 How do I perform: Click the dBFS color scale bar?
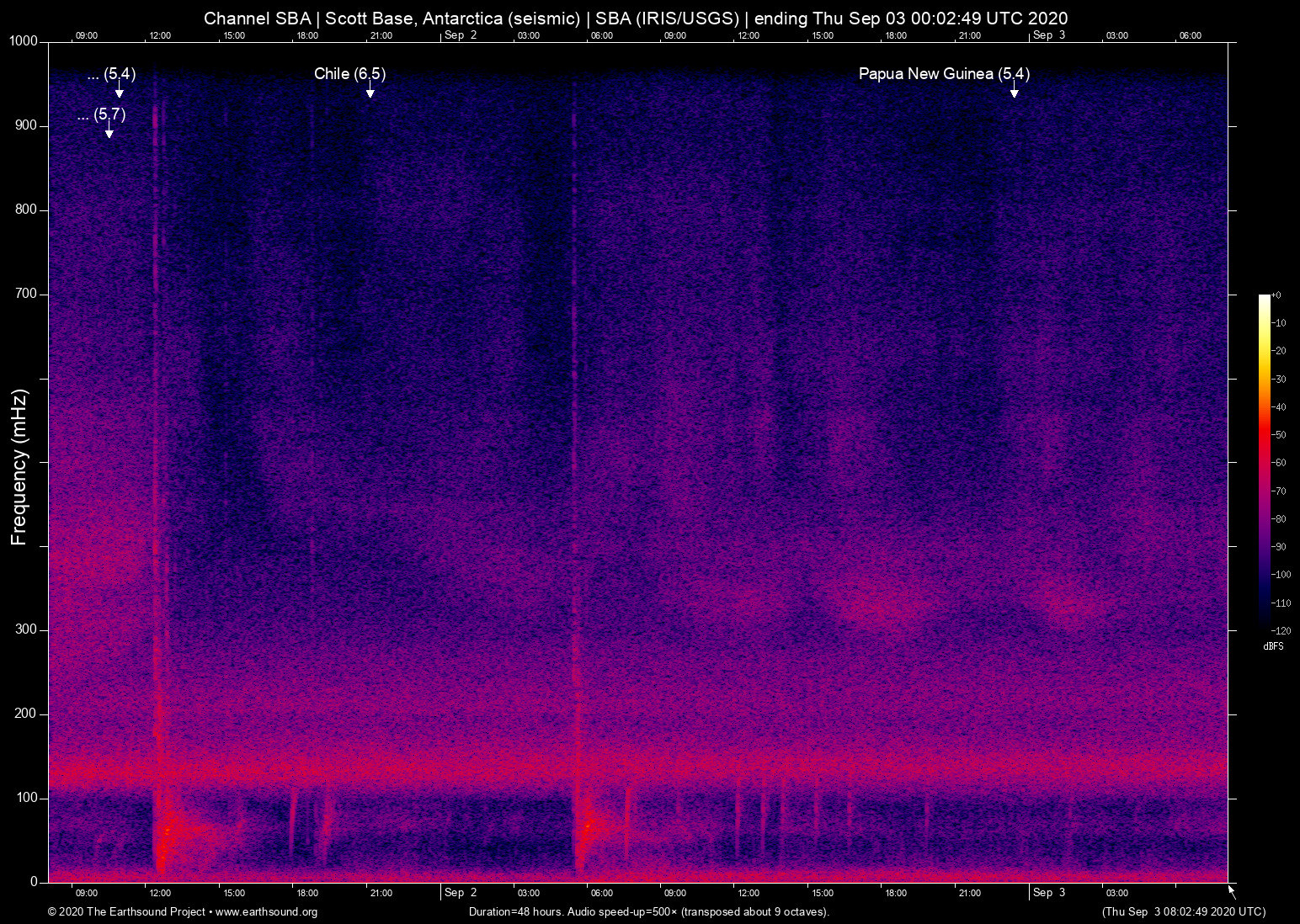pyautogui.click(x=1264, y=463)
